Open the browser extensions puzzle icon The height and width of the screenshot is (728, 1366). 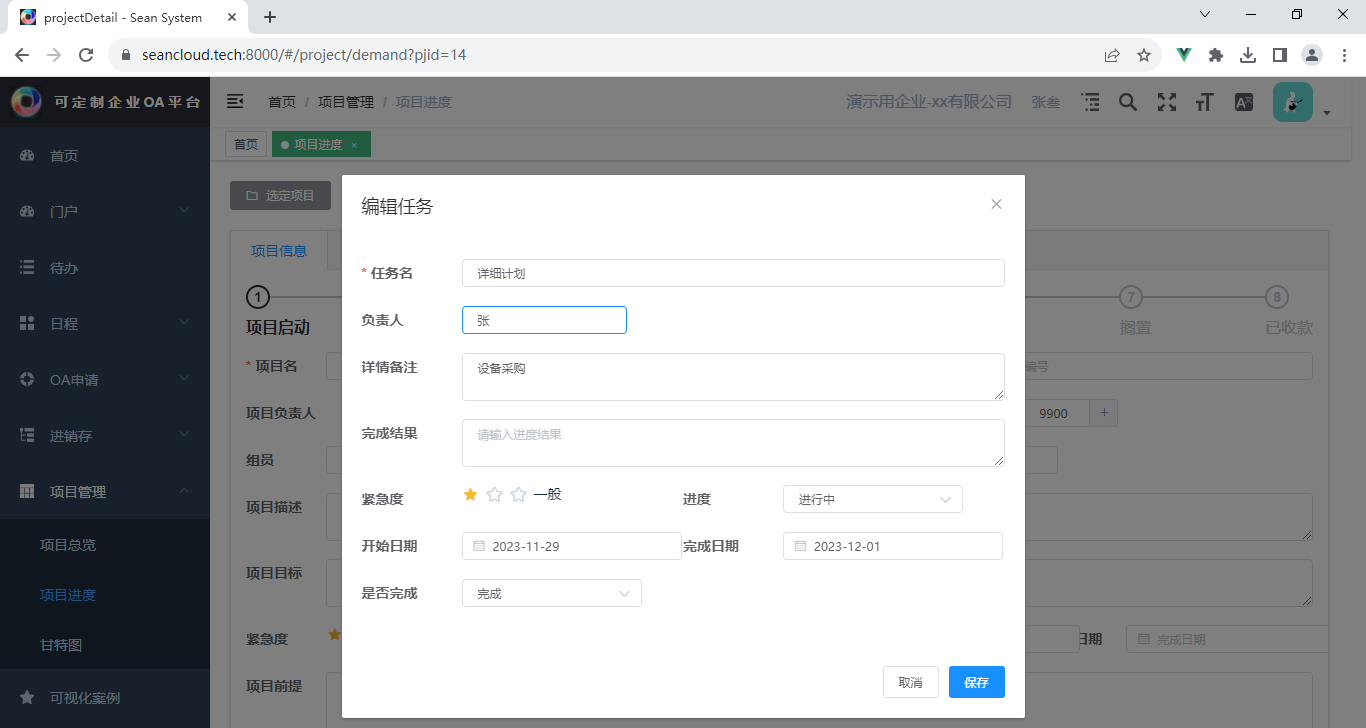click(x=1216, y=55)
